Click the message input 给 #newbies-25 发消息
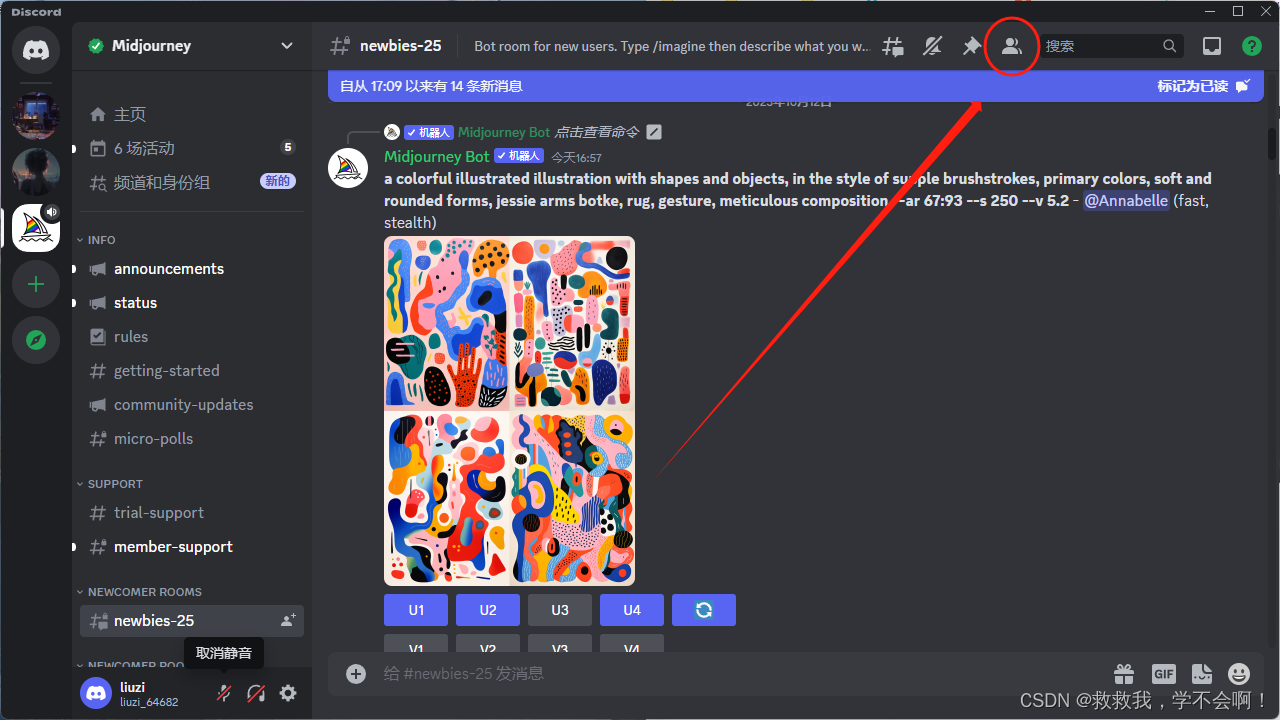Screen dimensions: 1280x720 740,674
